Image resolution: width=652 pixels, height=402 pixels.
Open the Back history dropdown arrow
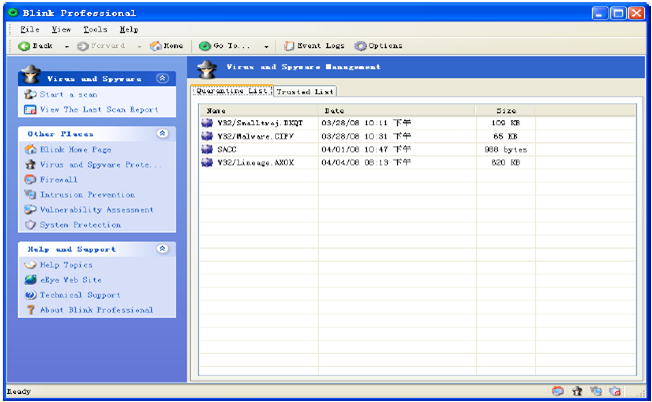tap(67, 47)
